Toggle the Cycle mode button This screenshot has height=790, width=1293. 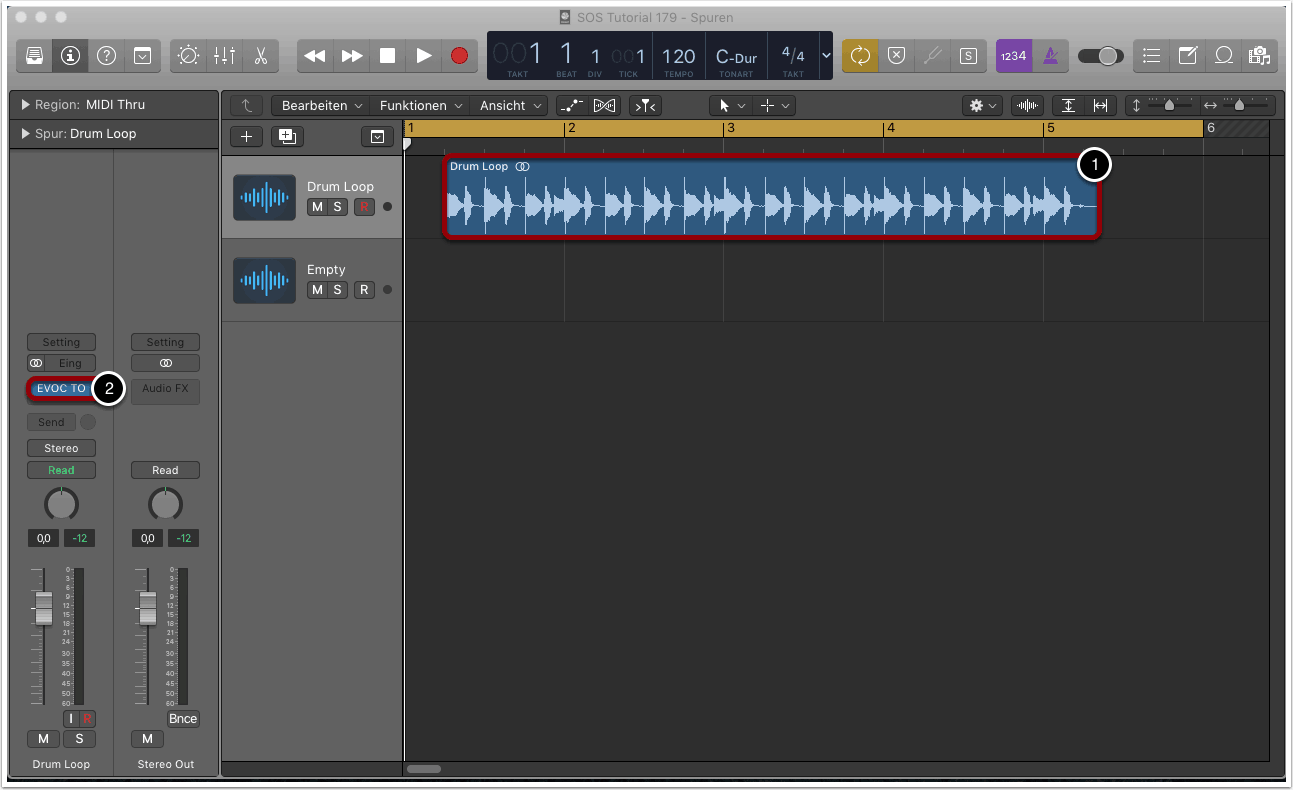point(860,56)
